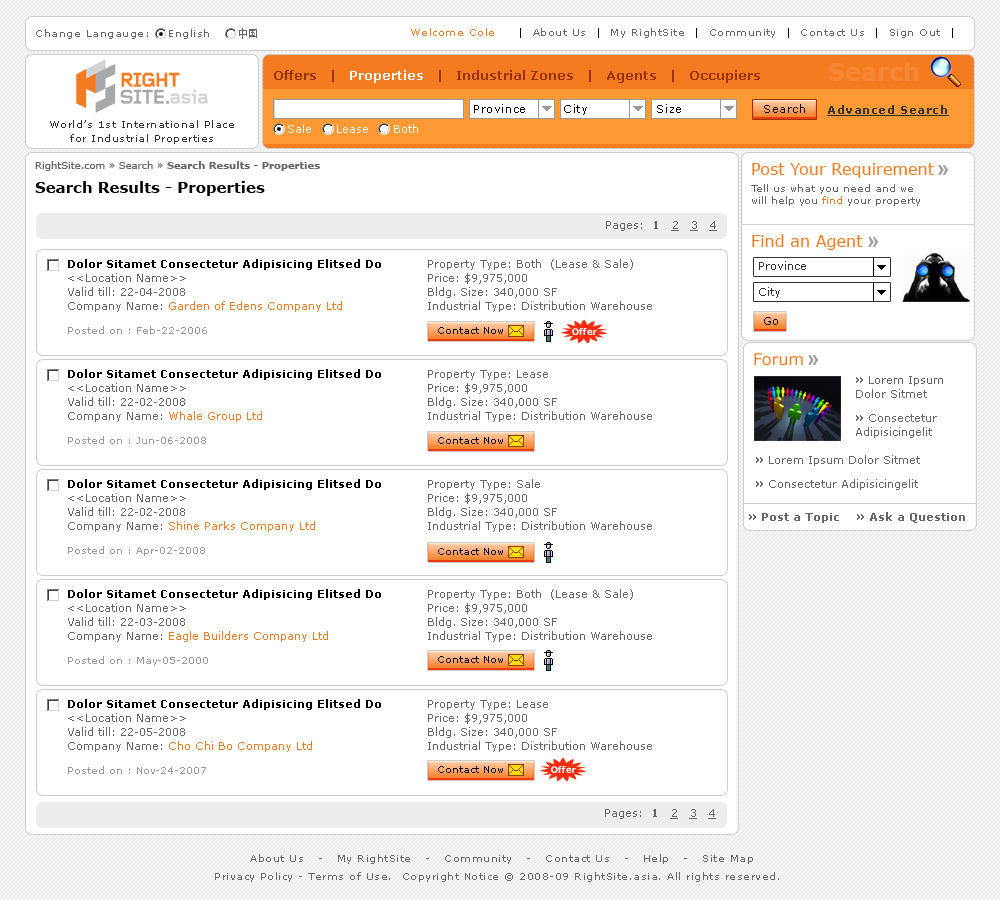Image resolution: width=1000 pixels, height=900 pixels.
Task: Select the Lease radio button
Action: (x=329, y=130)
